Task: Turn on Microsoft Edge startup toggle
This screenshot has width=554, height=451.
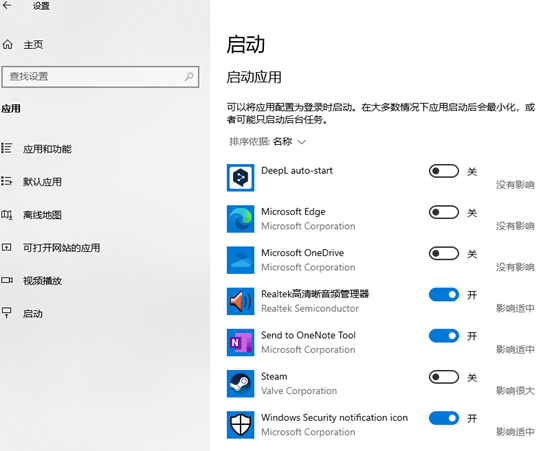Action: tap(444, 212)
